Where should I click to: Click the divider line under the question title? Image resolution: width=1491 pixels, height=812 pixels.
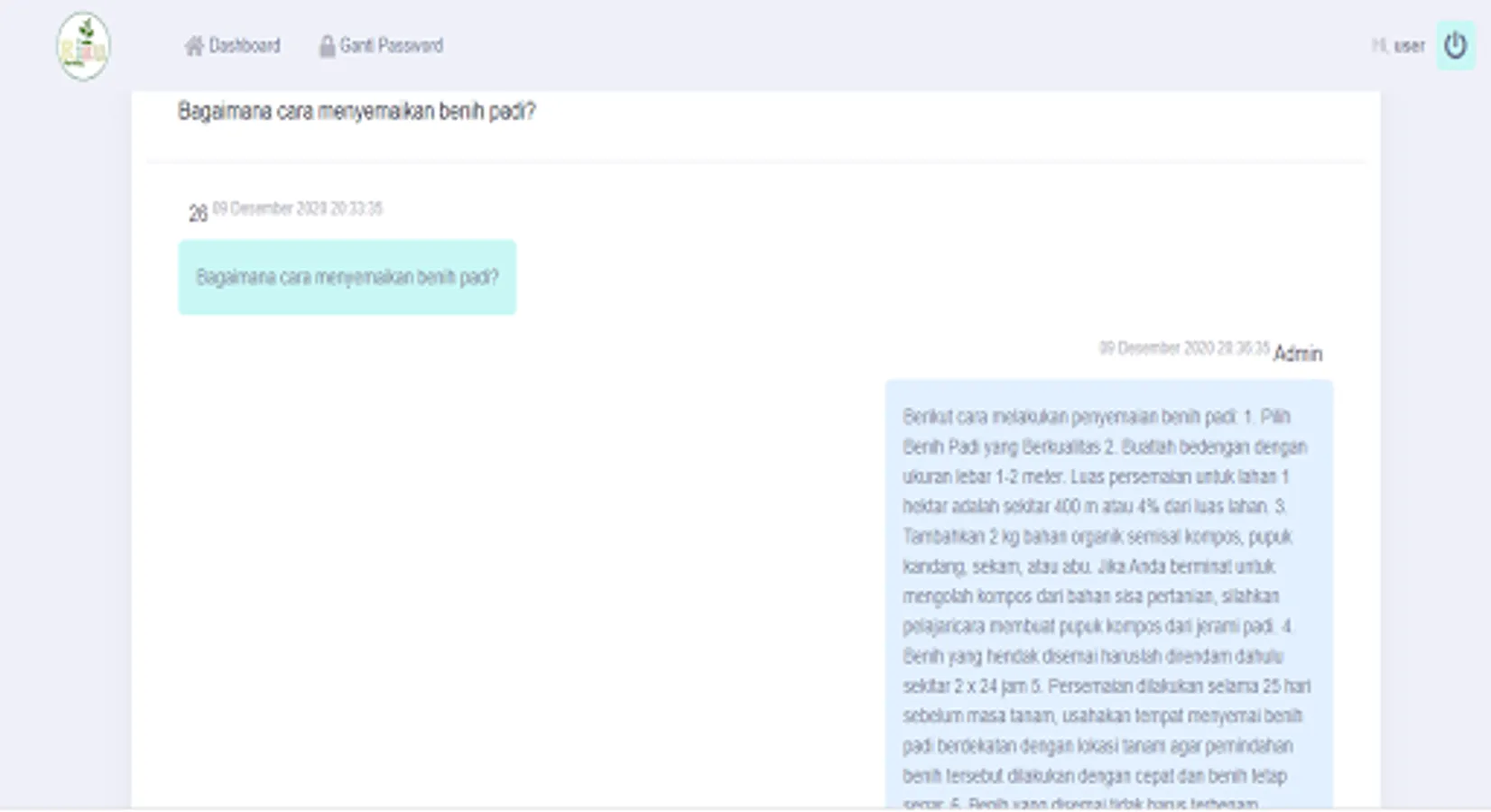click(756, 162)
